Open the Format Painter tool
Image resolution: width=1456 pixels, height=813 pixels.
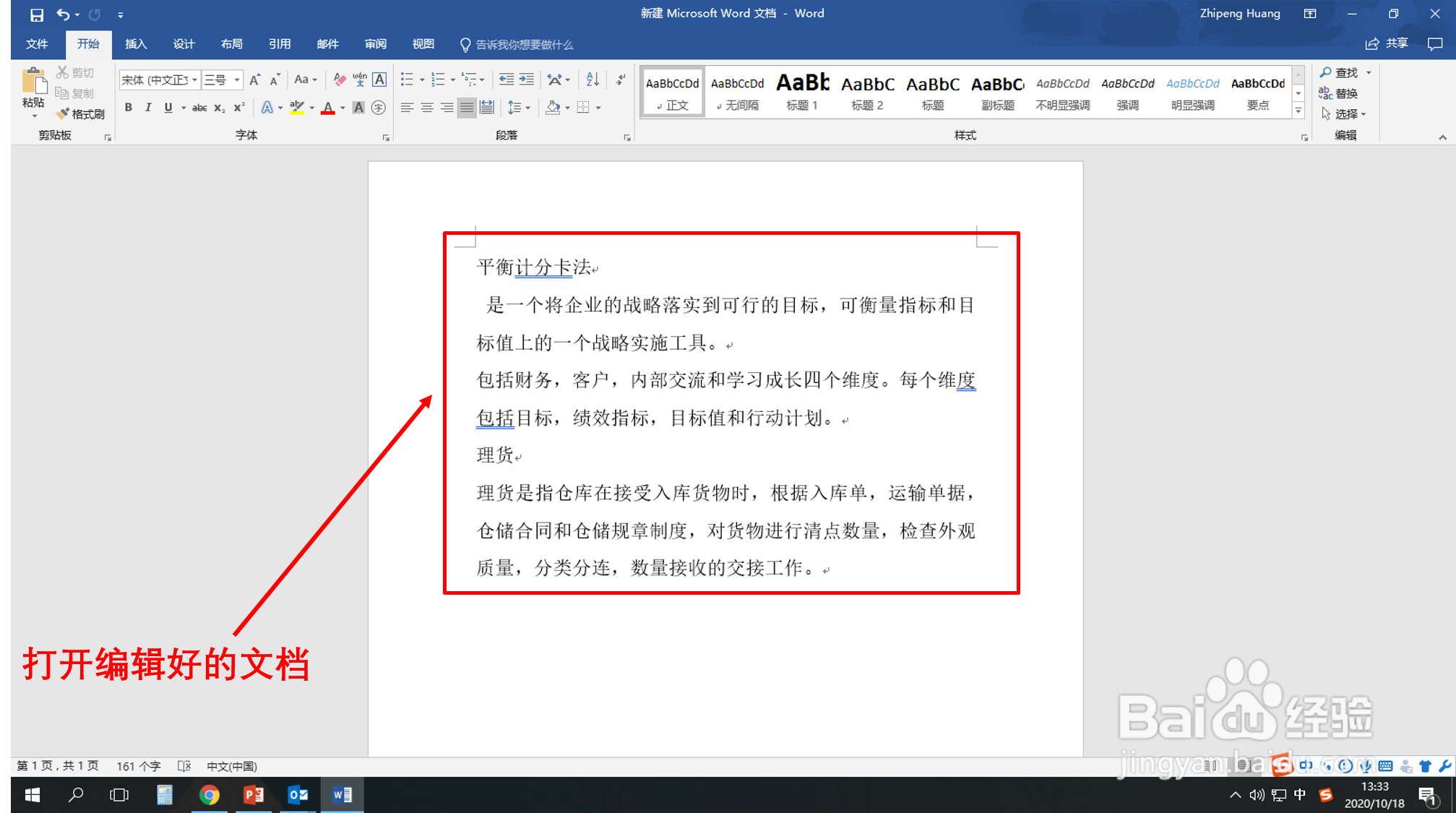79,113
